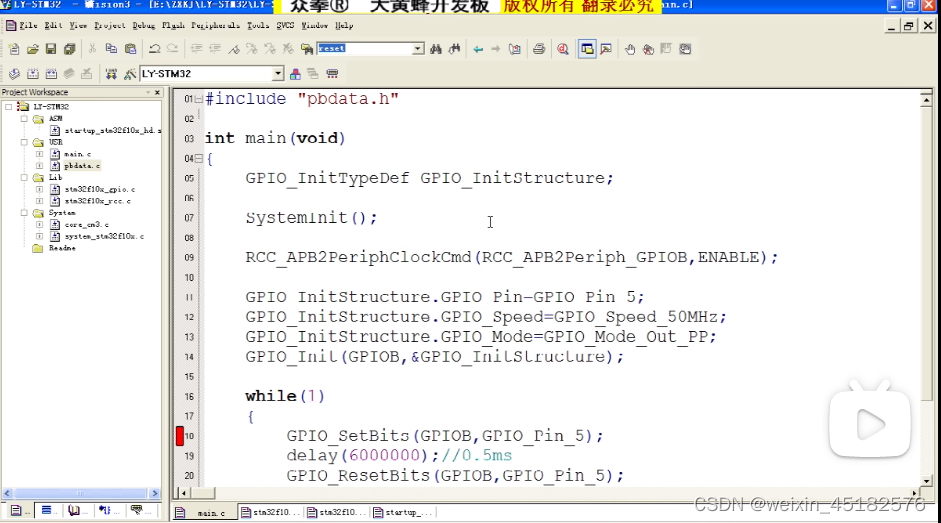Toggle the Project Window icon
941x523 pixels.
[588, 49]
